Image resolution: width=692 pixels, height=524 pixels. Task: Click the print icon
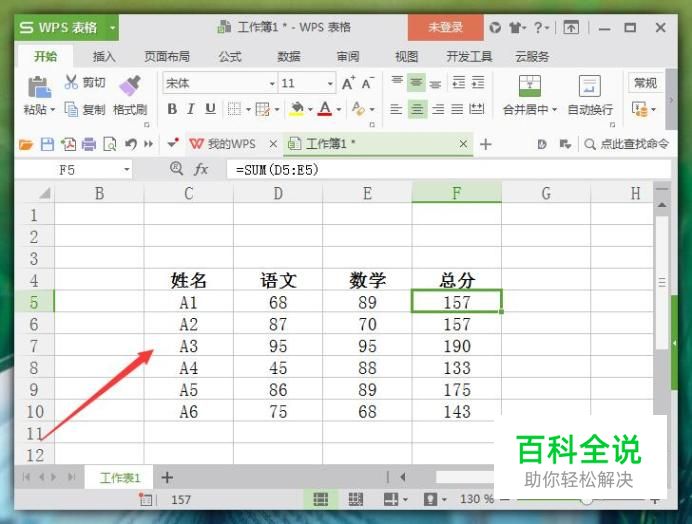pos(89,144)
